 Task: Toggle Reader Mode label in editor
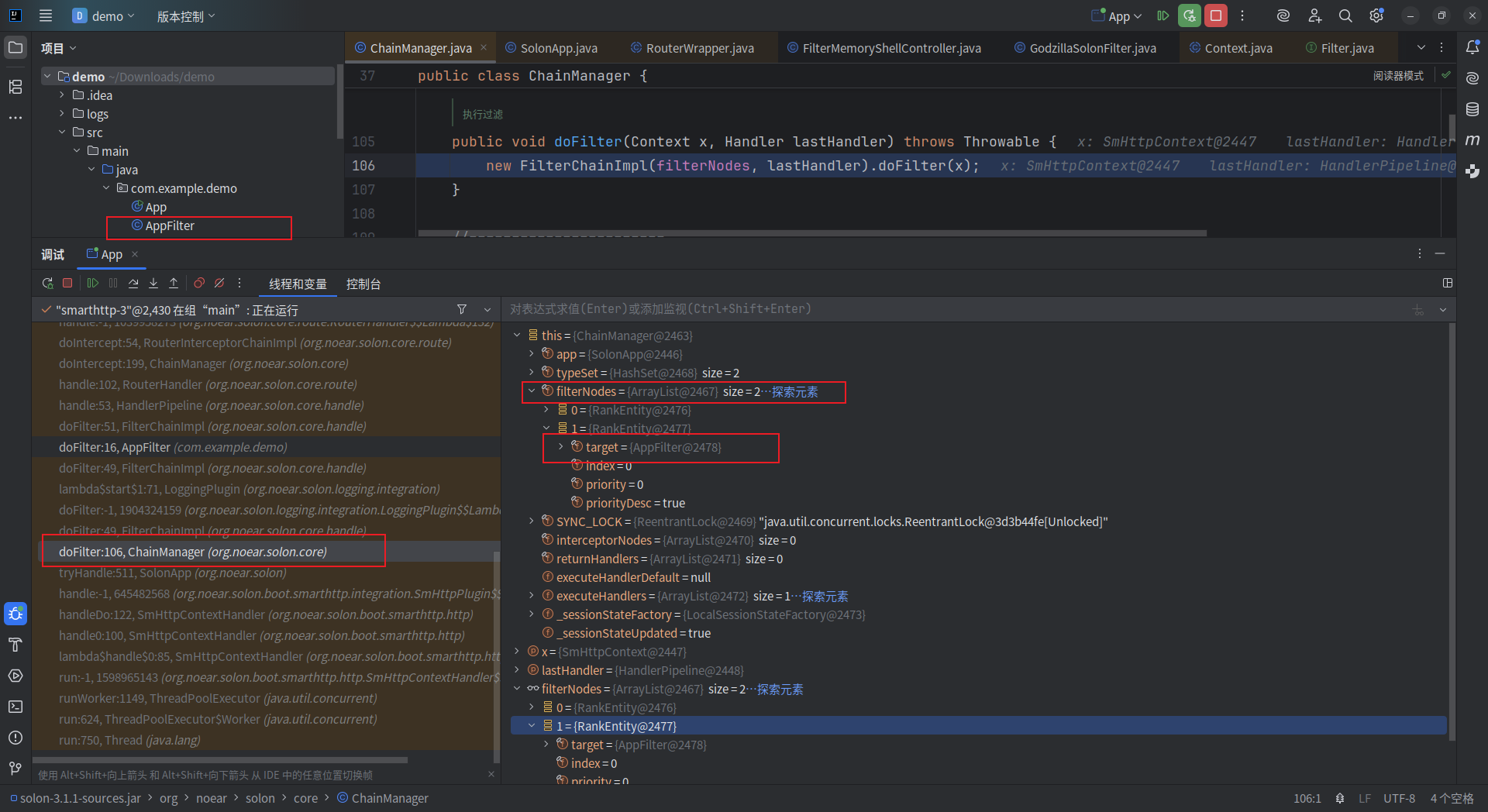1398,76
